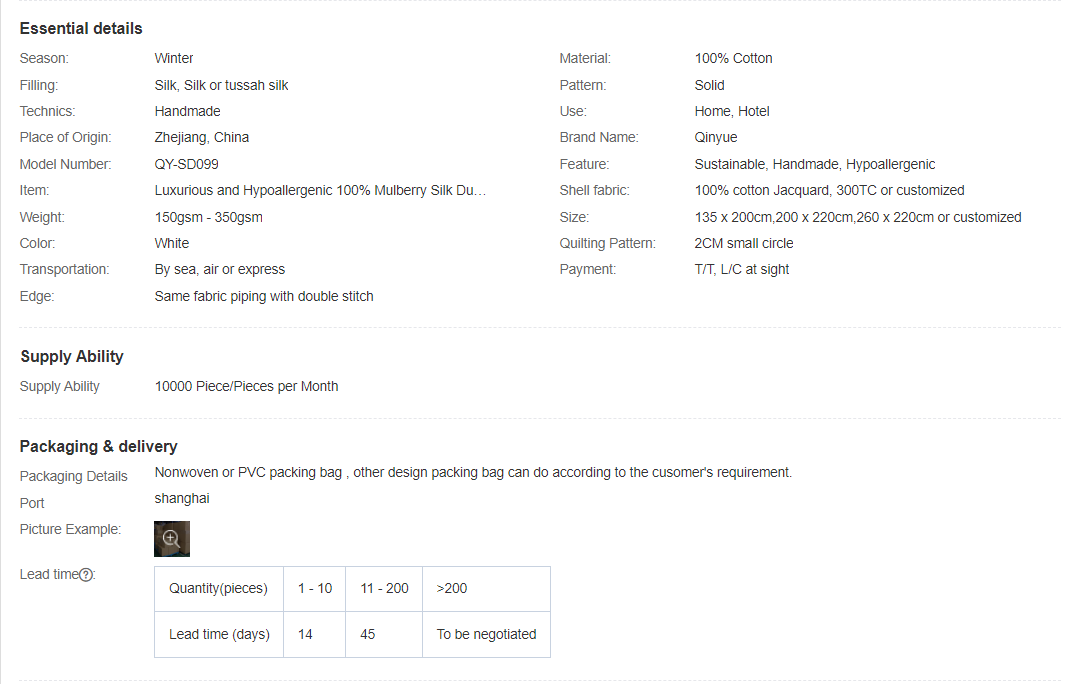Viewport: 1078px width, 684px height.
Task: Click the Essential details section heading
Action: [x=81, y=28]
